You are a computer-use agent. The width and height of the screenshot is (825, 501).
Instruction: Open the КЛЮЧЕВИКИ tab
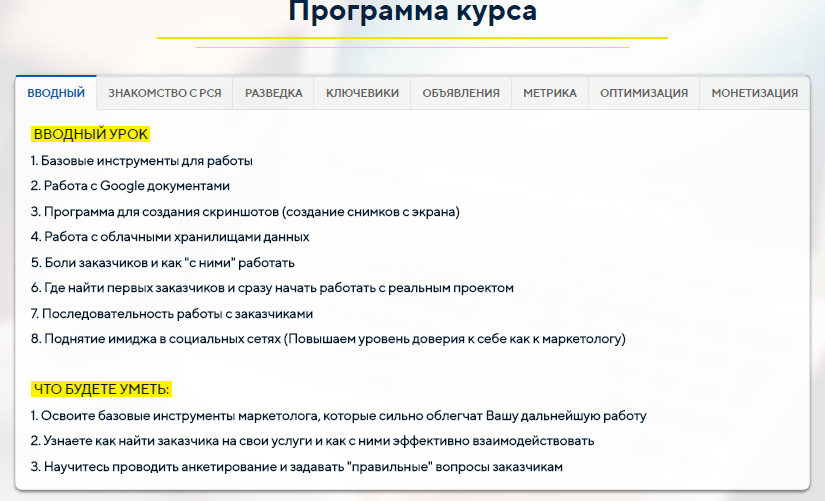(363, 93)
